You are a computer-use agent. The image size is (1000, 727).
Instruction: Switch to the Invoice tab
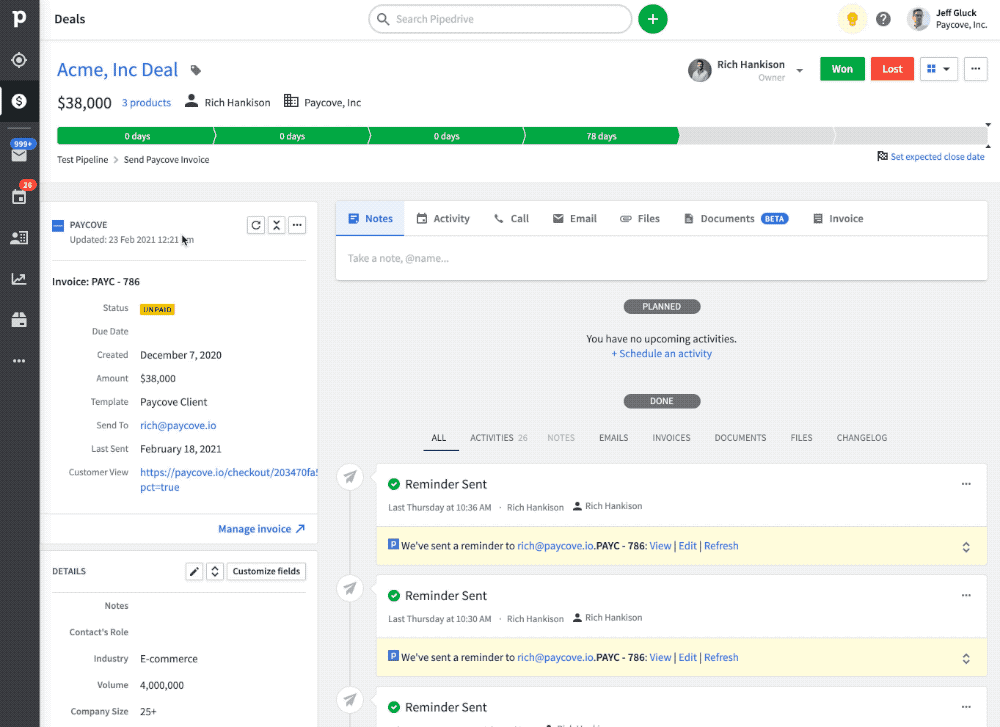click(x=838, y=219)
